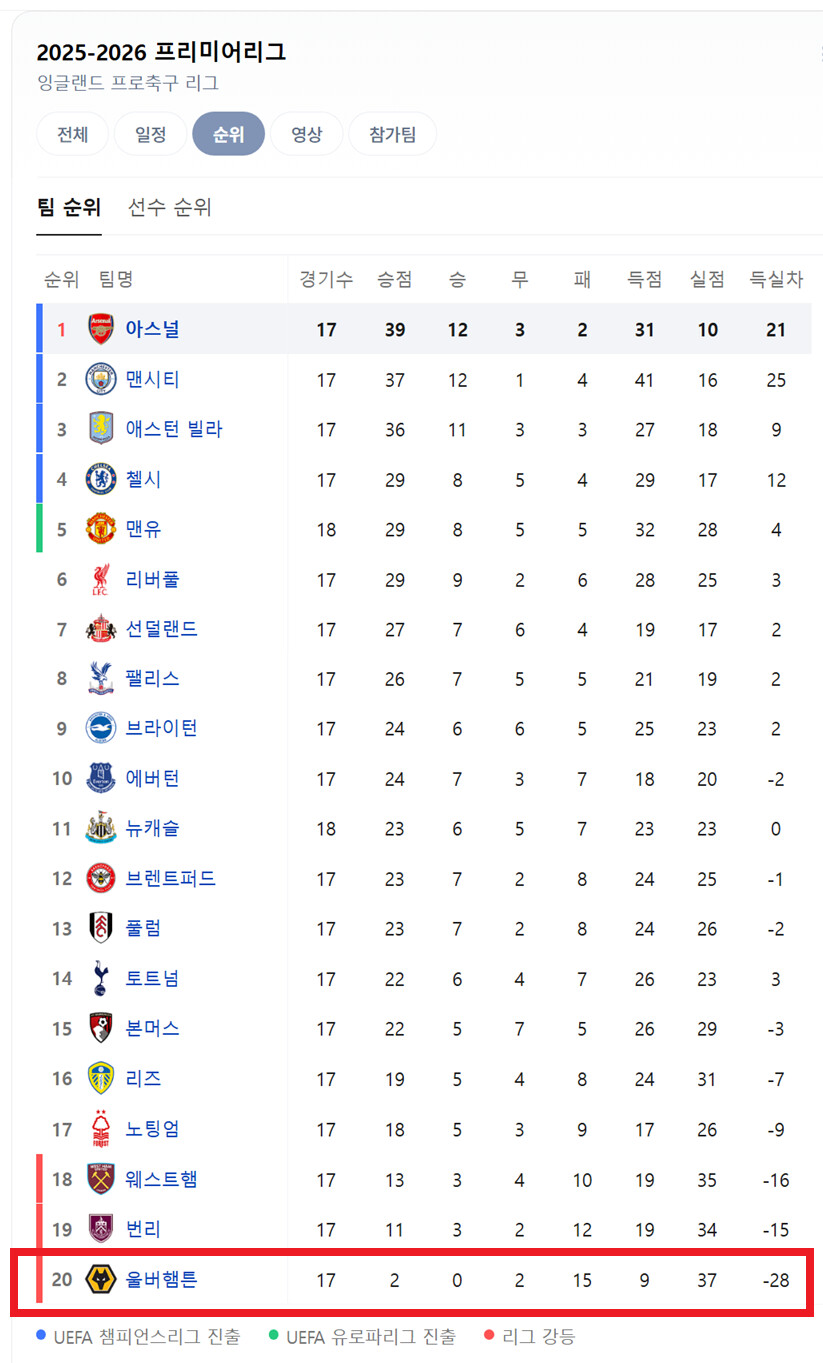
Task: Open the 맨유 team link
Action: [143, 529]
